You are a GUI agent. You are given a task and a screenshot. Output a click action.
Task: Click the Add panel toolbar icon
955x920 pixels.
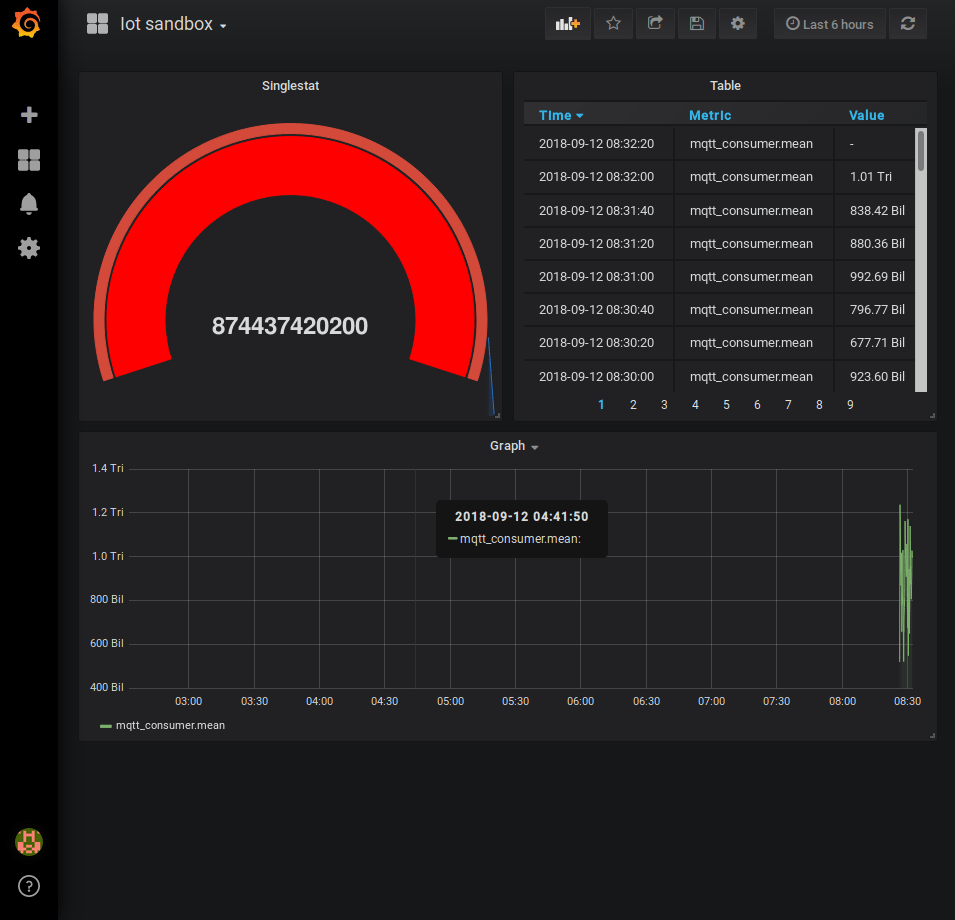[568, 24]
